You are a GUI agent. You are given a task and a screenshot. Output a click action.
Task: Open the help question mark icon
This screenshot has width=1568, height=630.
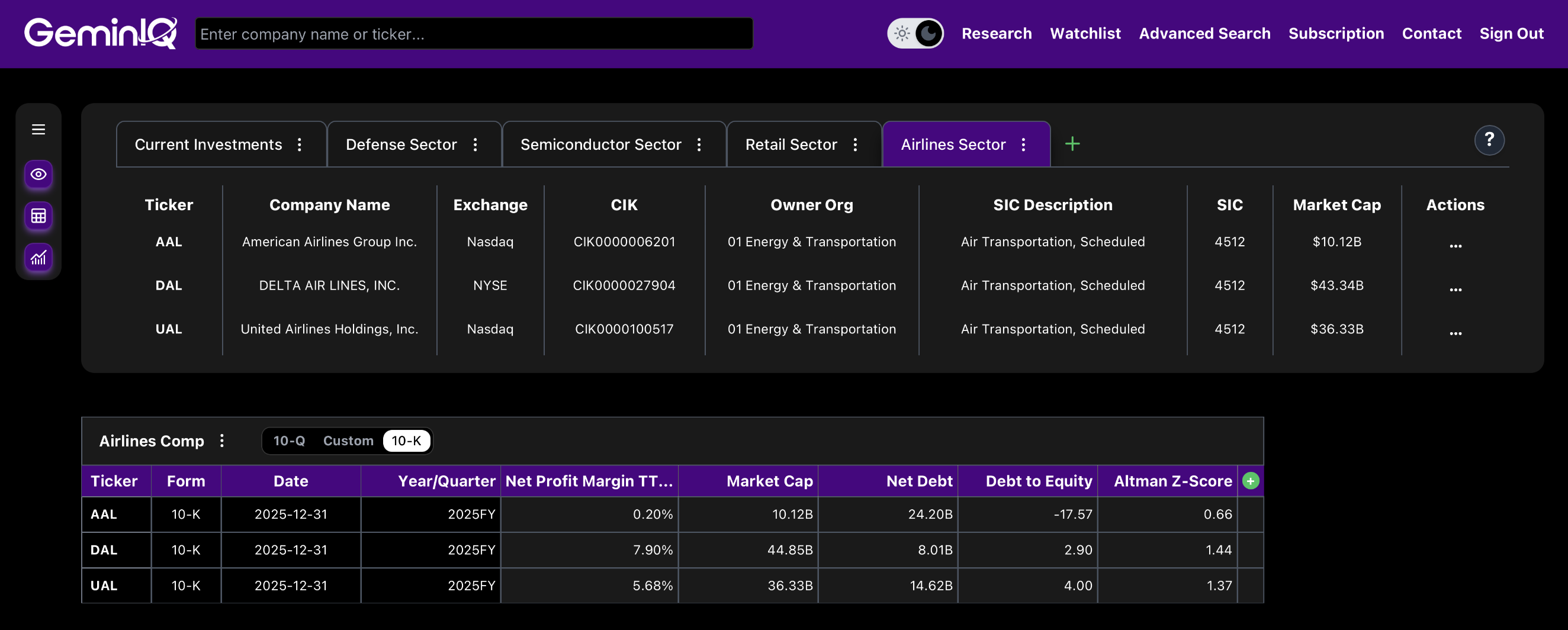click(x=1489, y=140)
